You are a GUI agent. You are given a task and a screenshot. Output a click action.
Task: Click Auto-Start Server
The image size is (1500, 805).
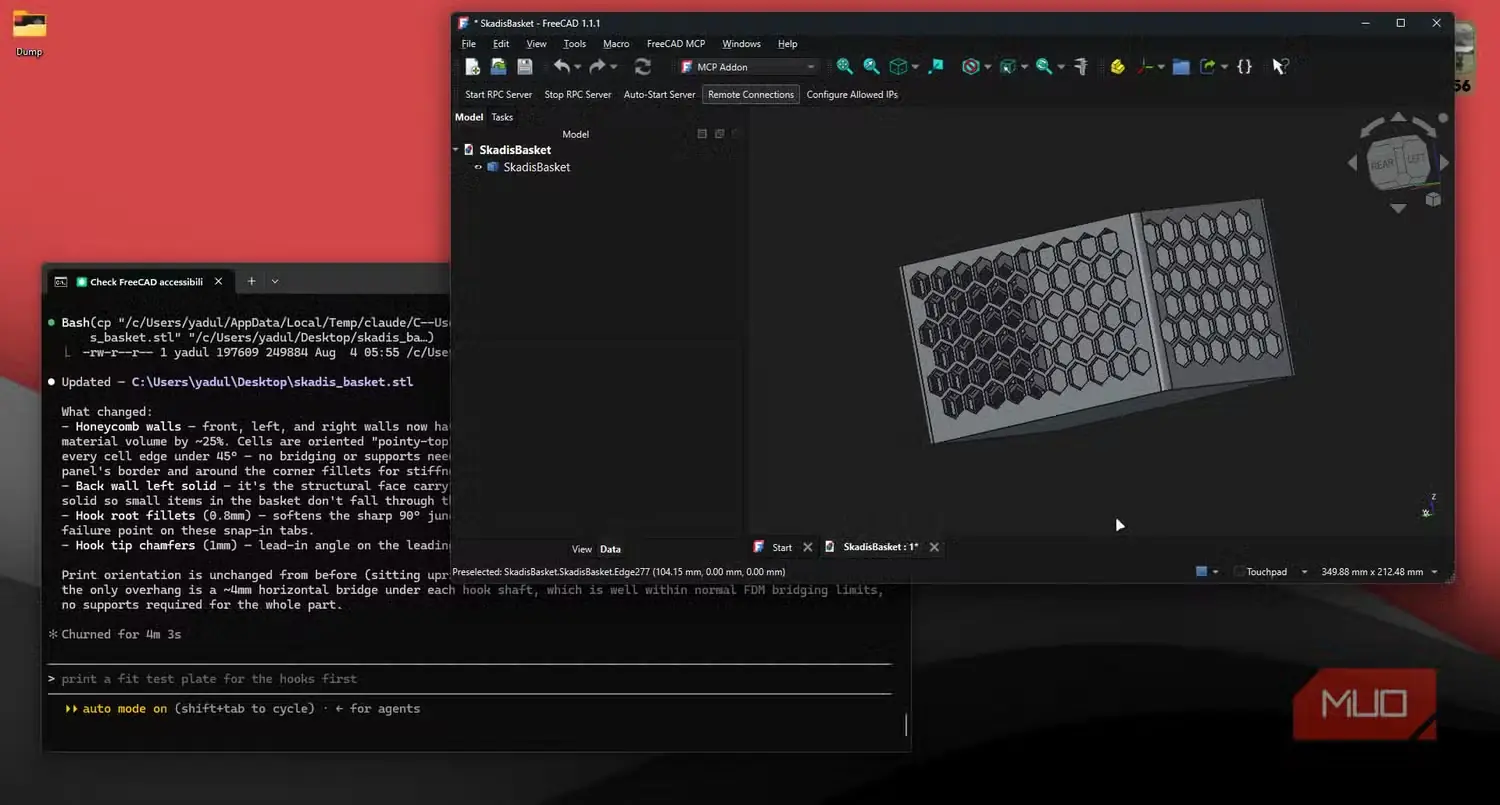pos(660,95)
